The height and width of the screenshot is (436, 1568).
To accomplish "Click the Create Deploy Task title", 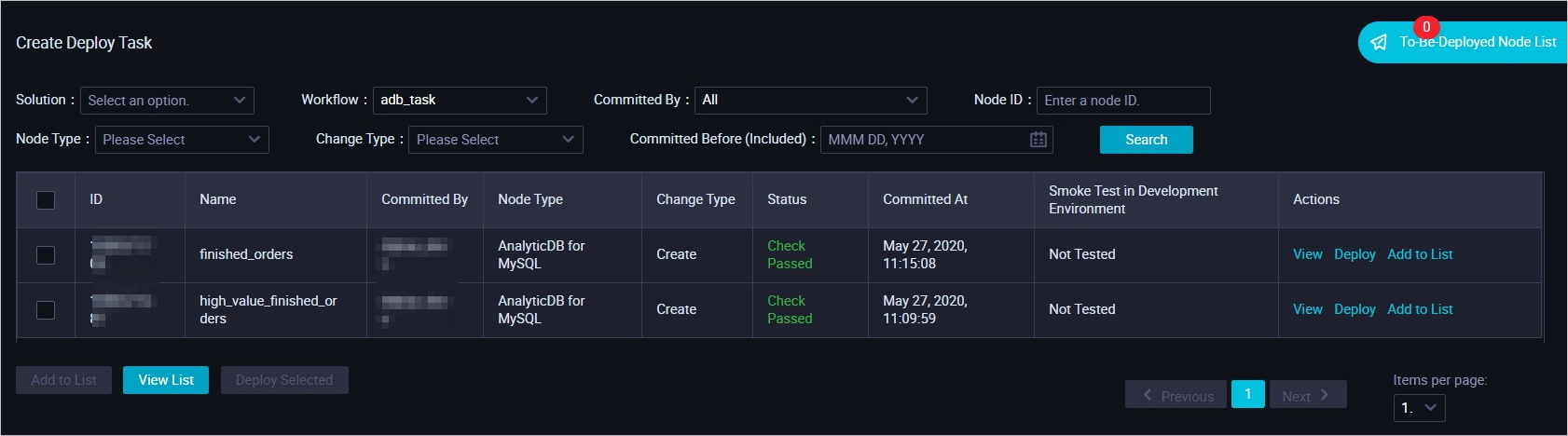I will click(x=84, y=43).
